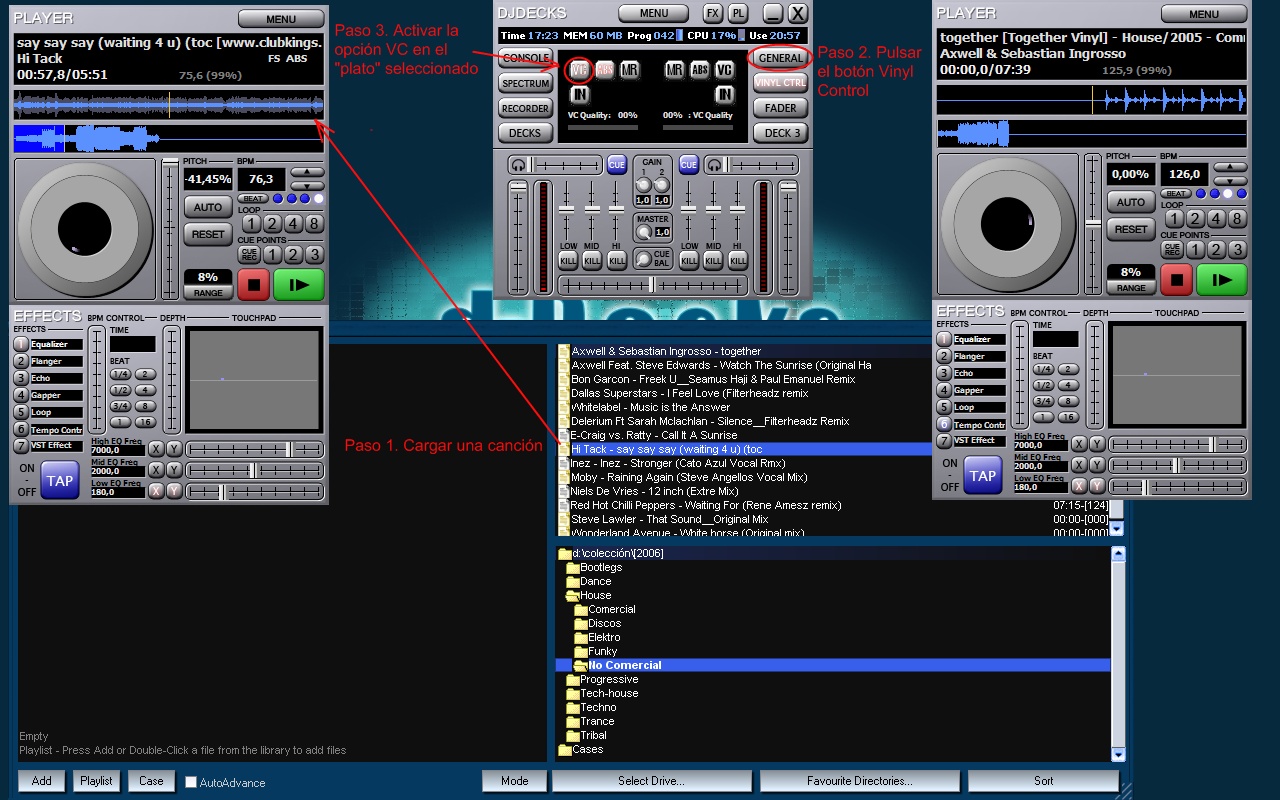Toggle left deck ABS mode button
The height and width of the screenshot is (800, 1280).
click(x=604, y=69)
